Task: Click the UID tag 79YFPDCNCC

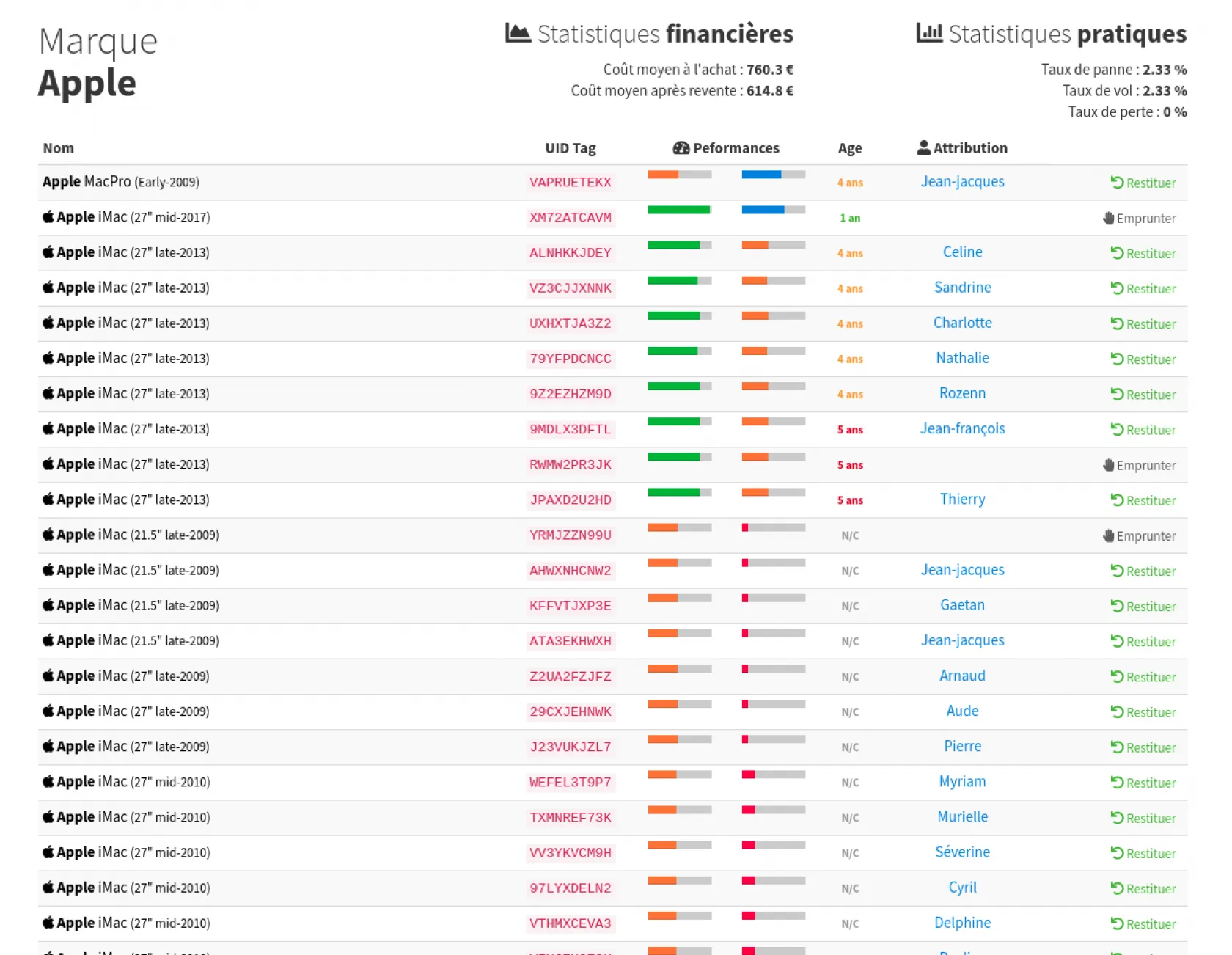Action: coord(570,359)
